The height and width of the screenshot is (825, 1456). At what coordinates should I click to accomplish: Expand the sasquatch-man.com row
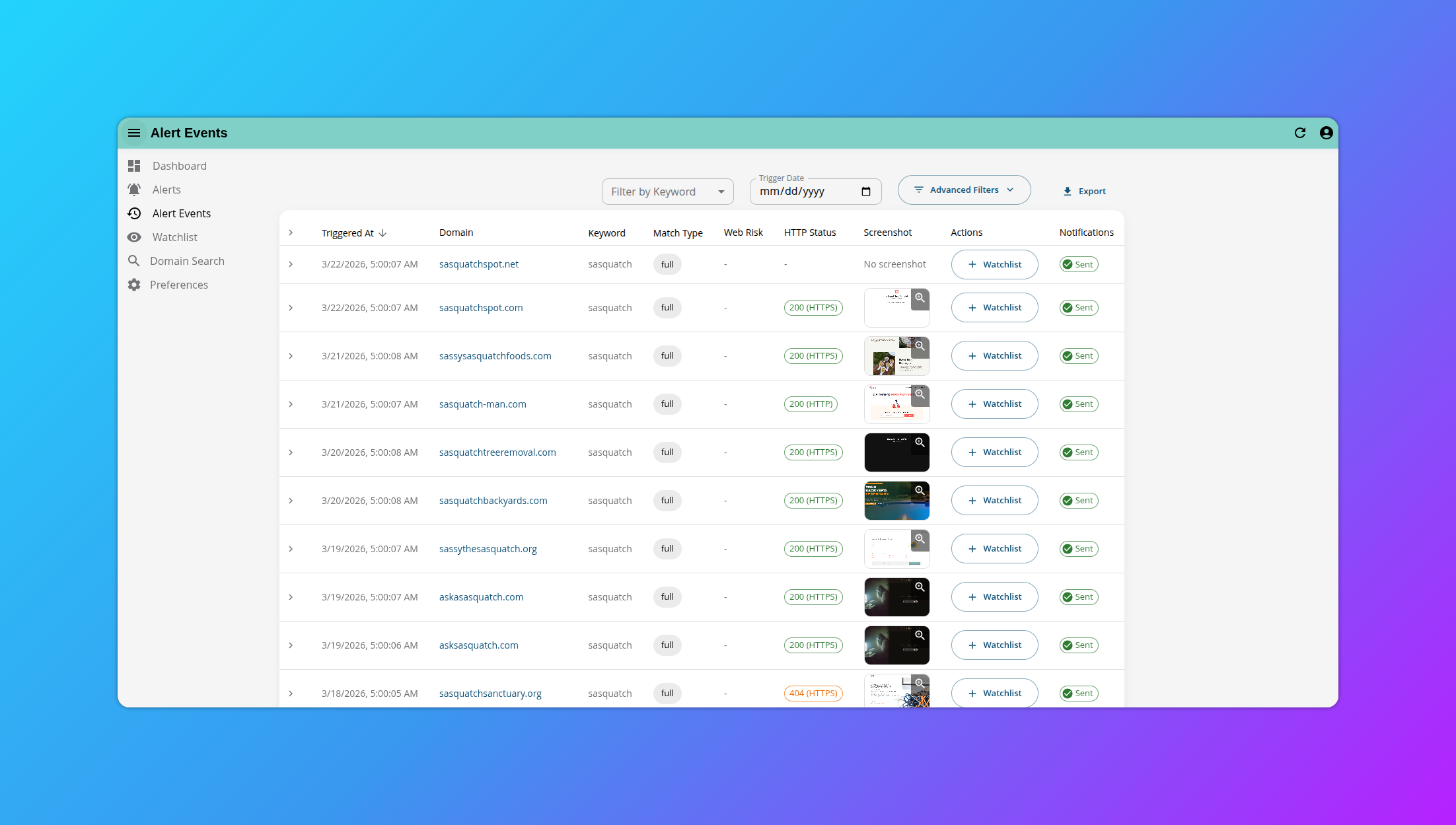point(291,404)
